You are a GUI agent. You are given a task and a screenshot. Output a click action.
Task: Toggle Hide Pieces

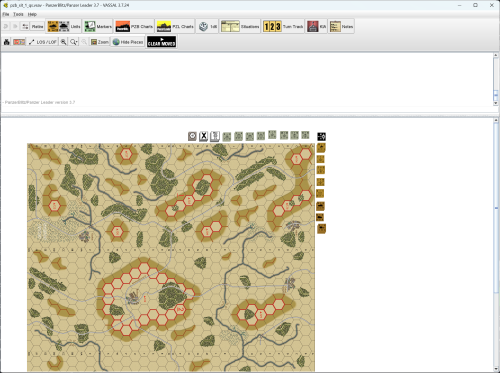click(128, 42)
